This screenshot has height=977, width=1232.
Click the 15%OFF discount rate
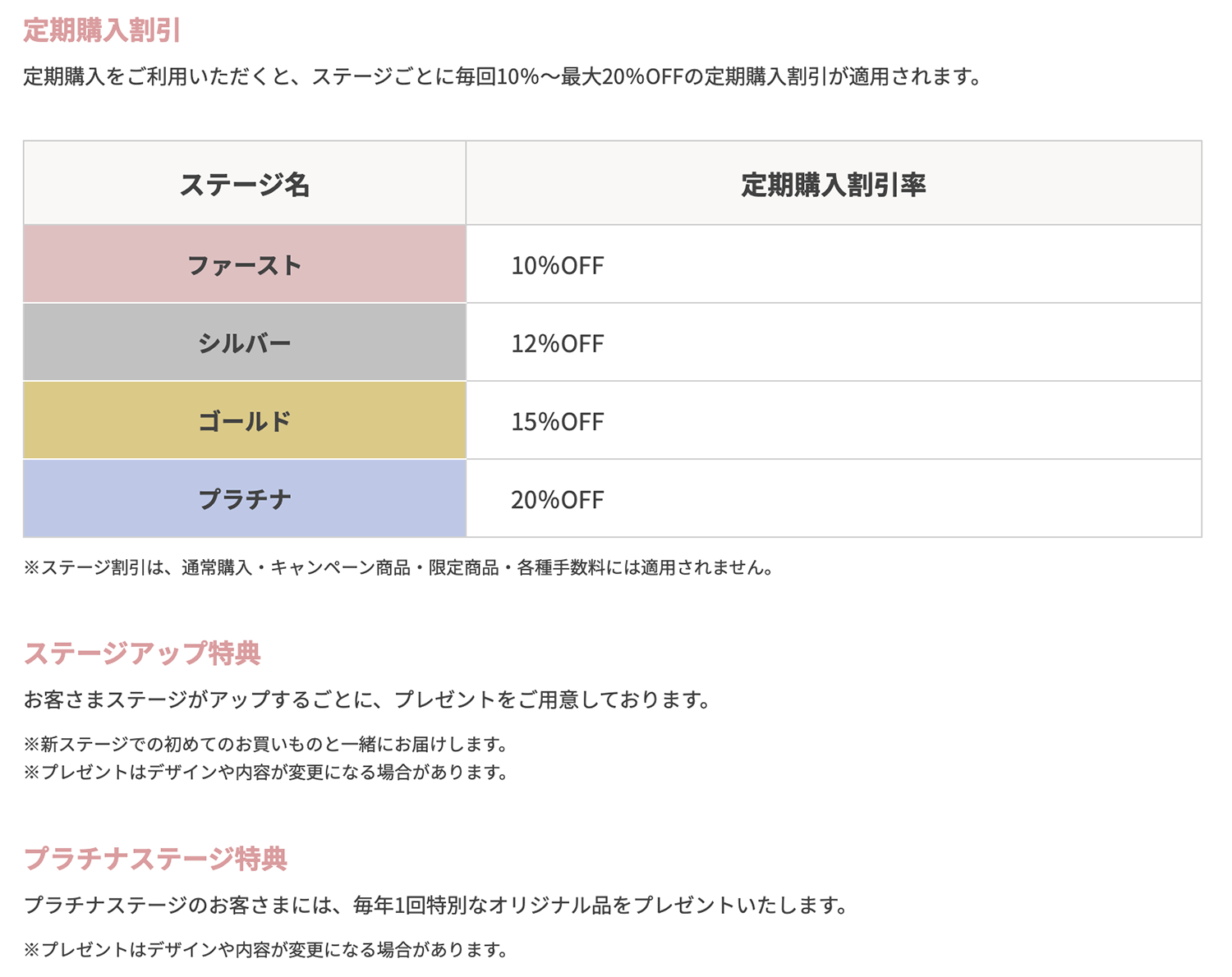pos(558,421)
